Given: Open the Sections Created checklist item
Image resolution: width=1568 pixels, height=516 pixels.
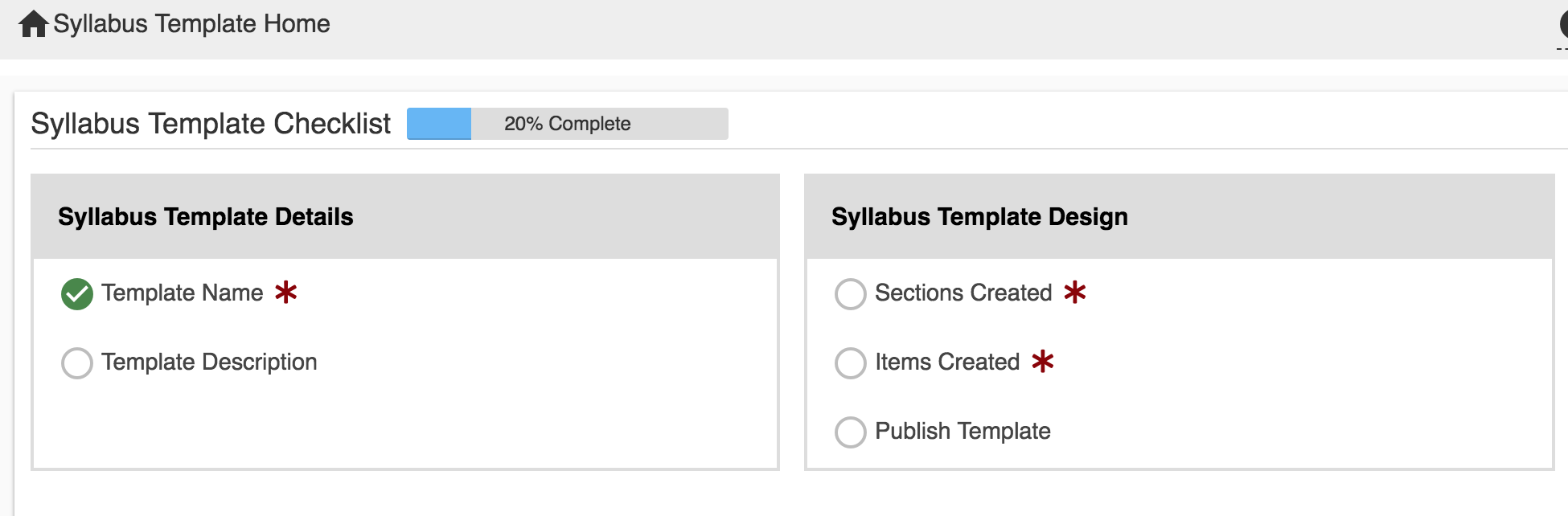Looking at the screenshot, I should tap(963, 293).
